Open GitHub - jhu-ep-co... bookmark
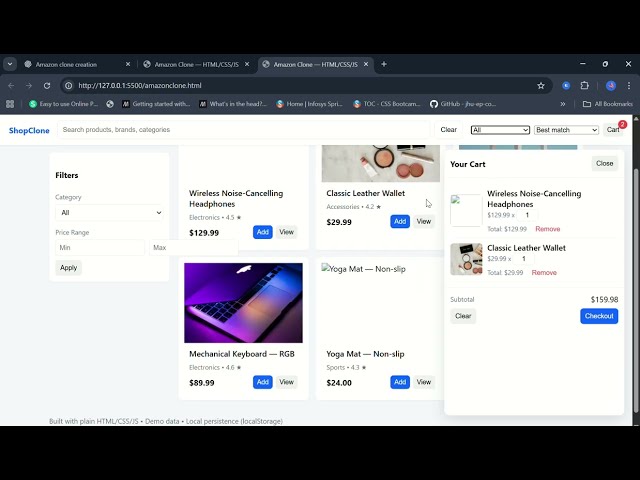640x480 pixels. point(463,104)
